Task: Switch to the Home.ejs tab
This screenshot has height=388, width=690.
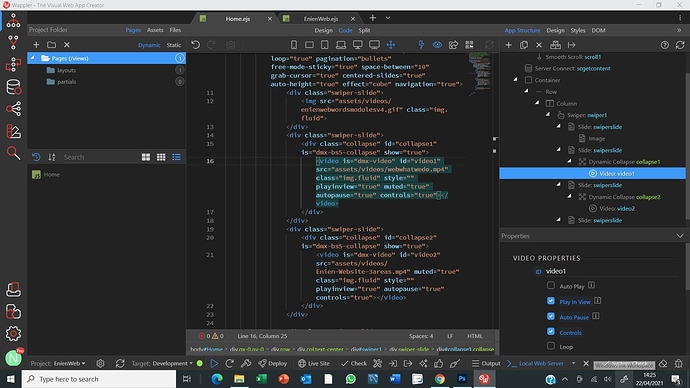Action: point(238,18)
